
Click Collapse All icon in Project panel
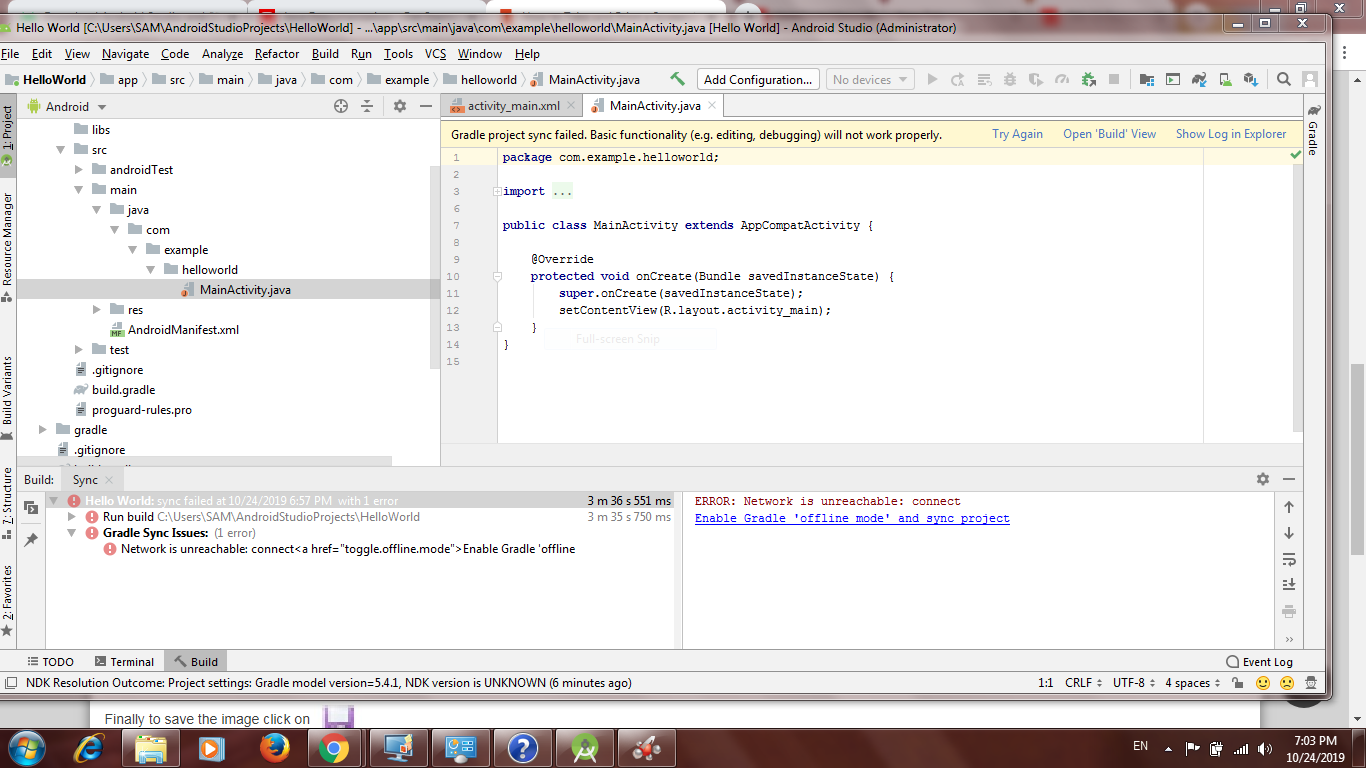pos(367,106)
